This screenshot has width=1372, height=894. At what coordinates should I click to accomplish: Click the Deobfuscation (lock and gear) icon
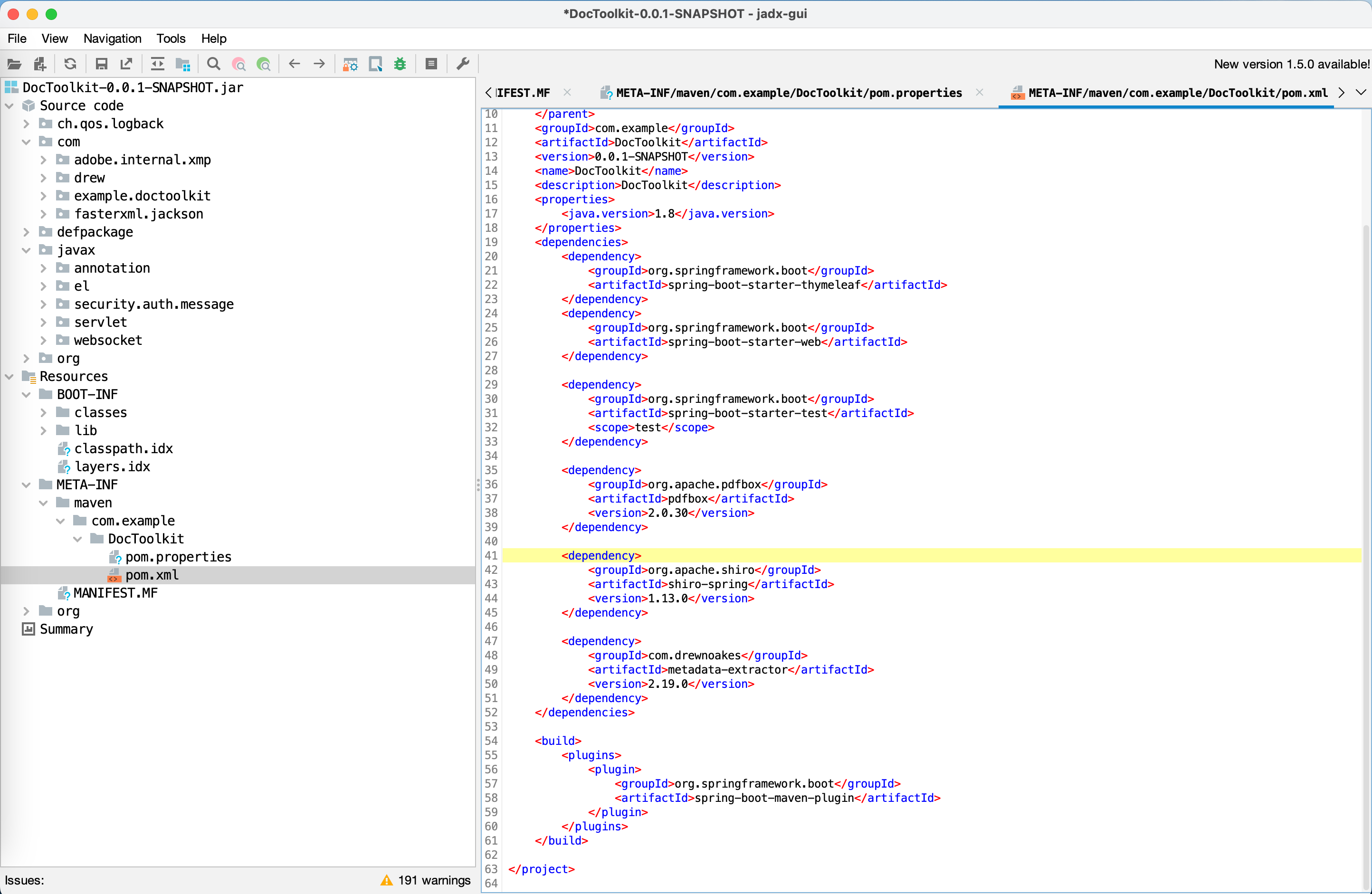[351, 64]
